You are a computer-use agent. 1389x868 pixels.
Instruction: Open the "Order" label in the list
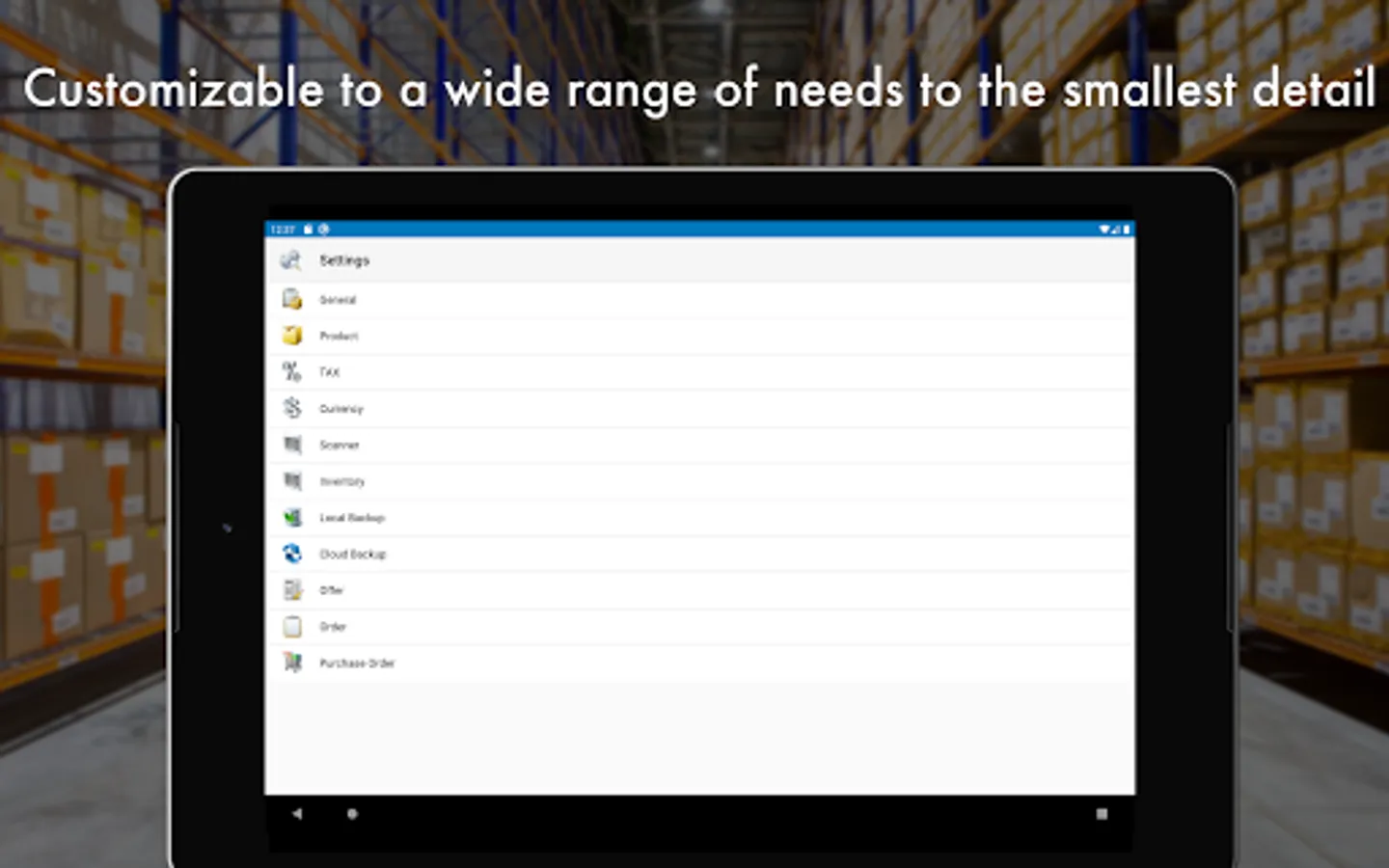[x=333, y=627]
